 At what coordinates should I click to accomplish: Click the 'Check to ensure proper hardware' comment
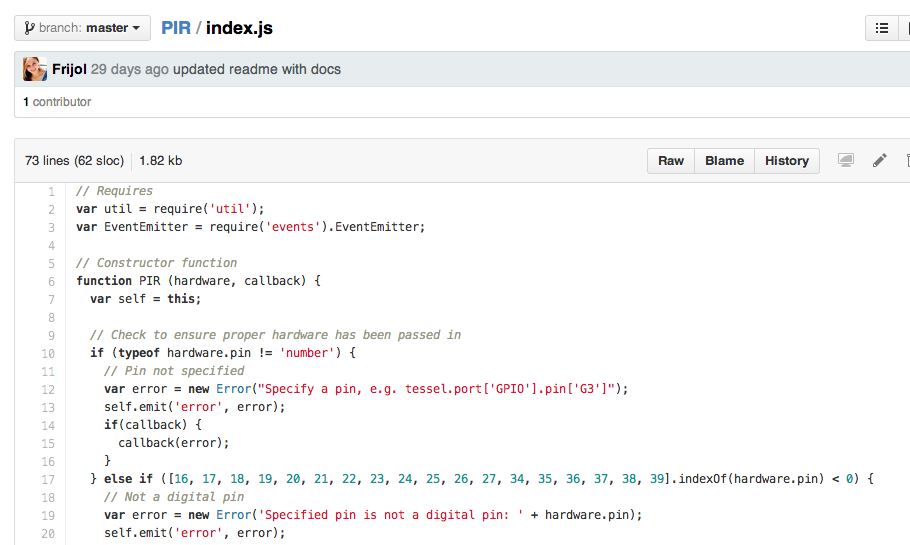pos(276,335)
